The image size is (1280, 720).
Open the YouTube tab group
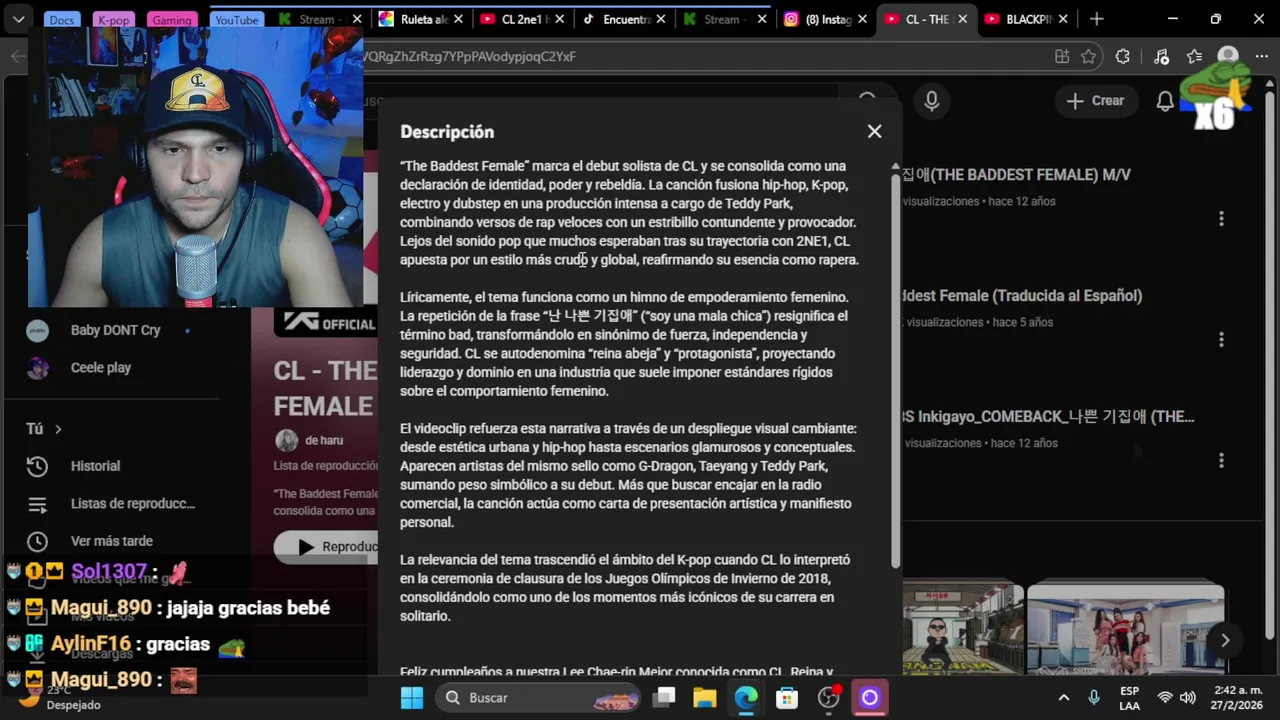pyautogui.click(x=237, y=20)
